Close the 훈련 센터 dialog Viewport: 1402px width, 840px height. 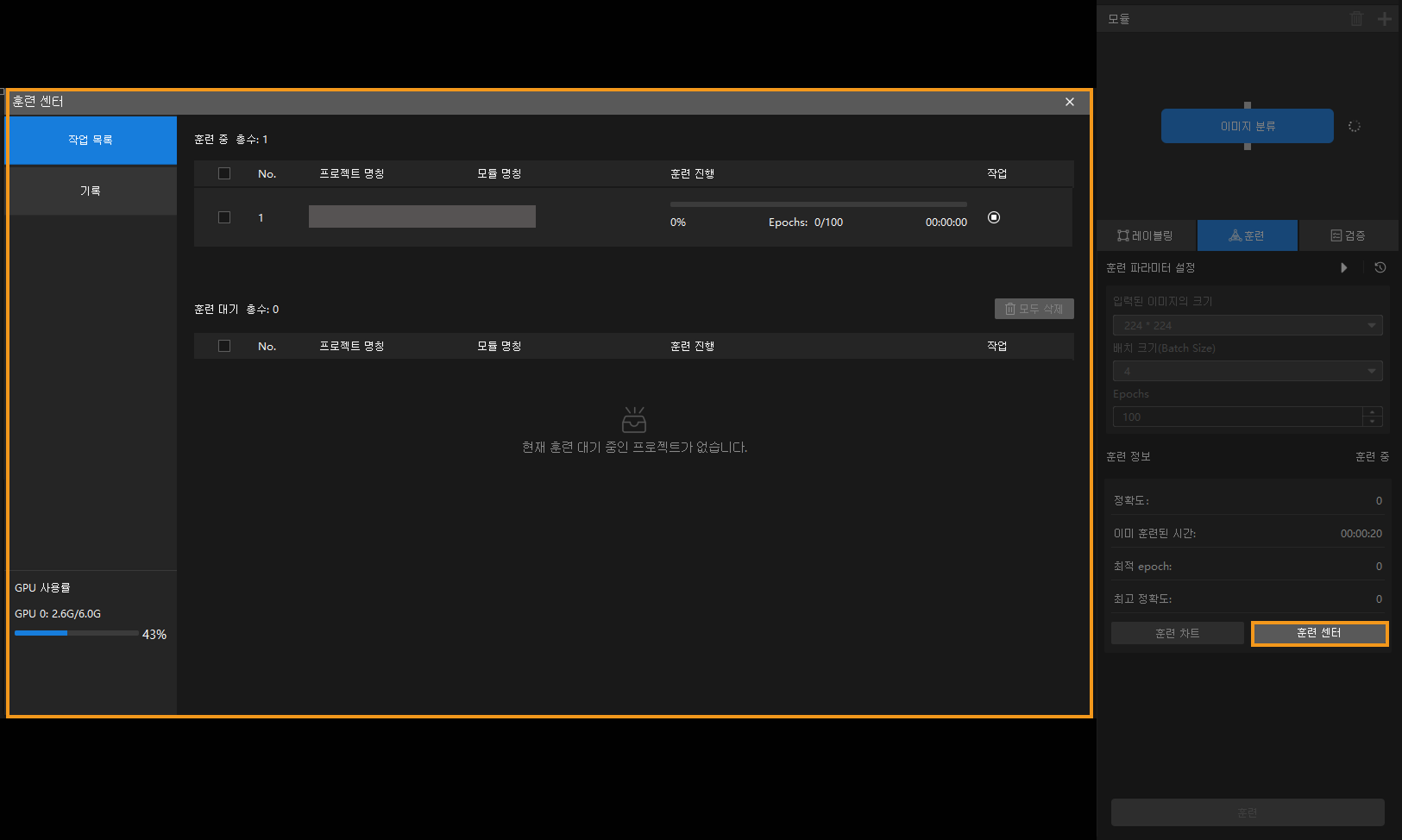(x=1070, y=102)
